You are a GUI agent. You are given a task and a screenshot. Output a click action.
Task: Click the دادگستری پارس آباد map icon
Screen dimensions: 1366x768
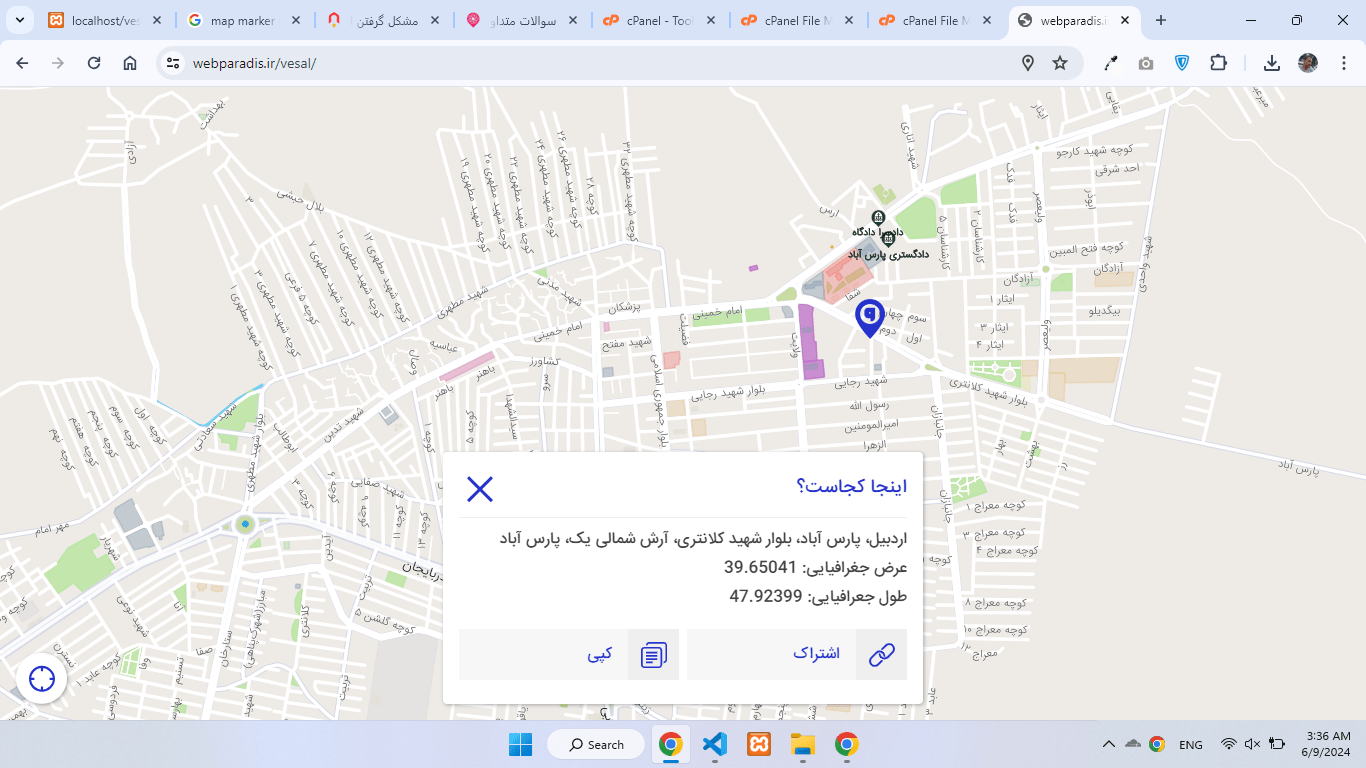[888, 239]
